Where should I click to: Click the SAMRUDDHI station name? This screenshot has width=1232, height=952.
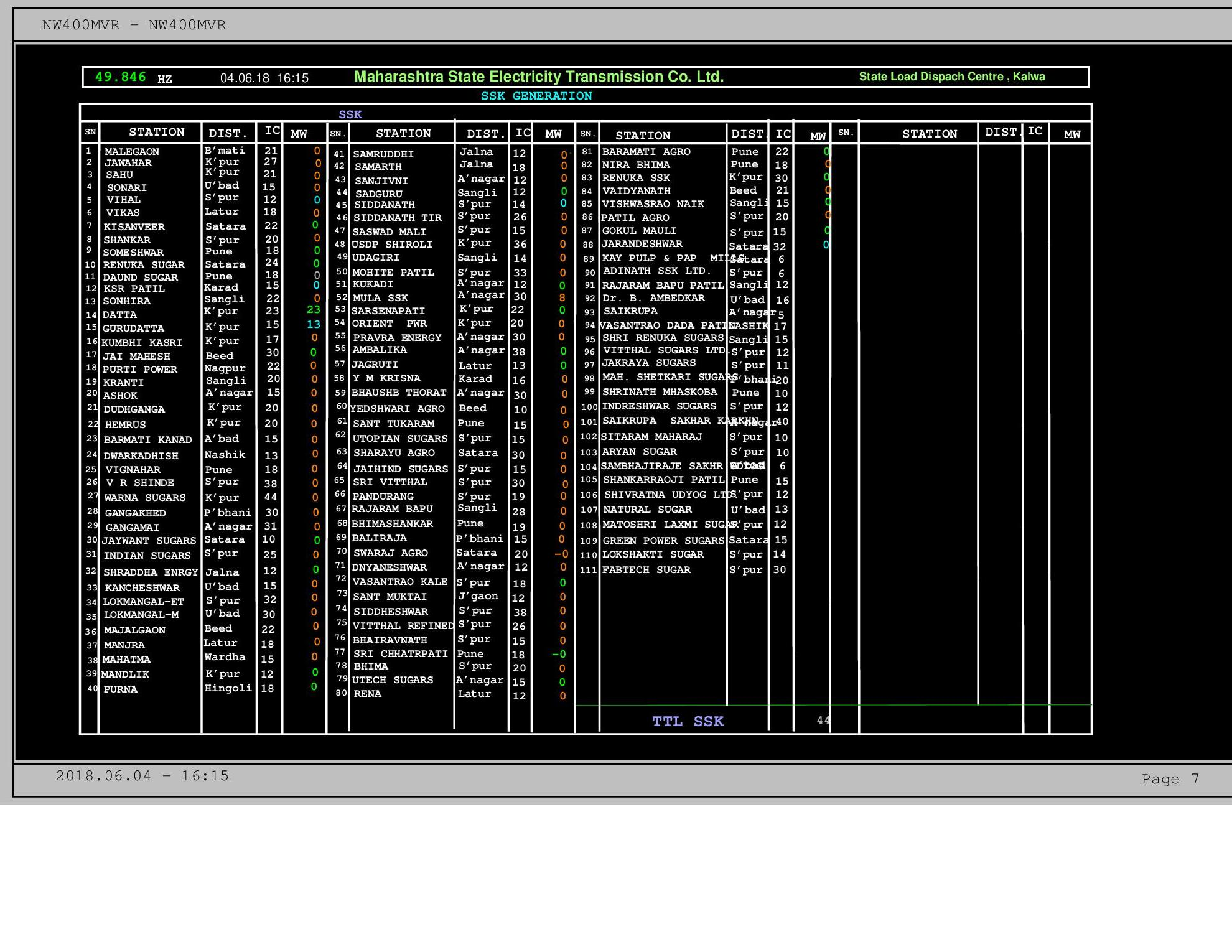383,154
